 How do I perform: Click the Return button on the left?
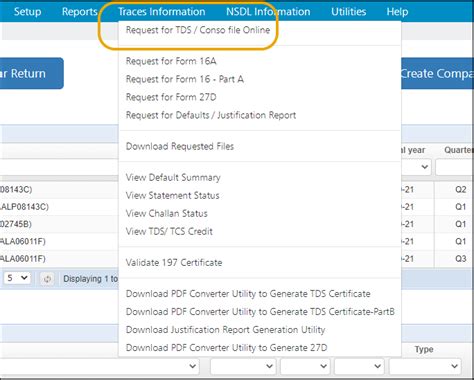click(32, 73)
